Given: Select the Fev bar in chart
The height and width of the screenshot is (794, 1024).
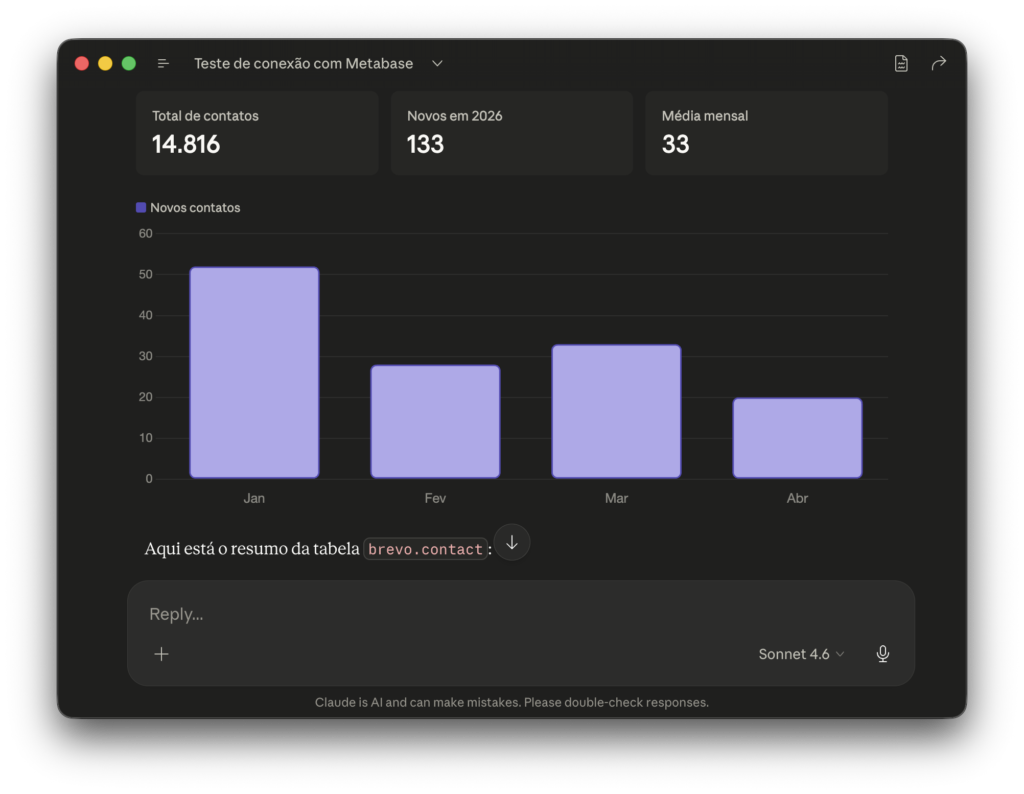Looking at the screenshot, I should tap(435, 421).
